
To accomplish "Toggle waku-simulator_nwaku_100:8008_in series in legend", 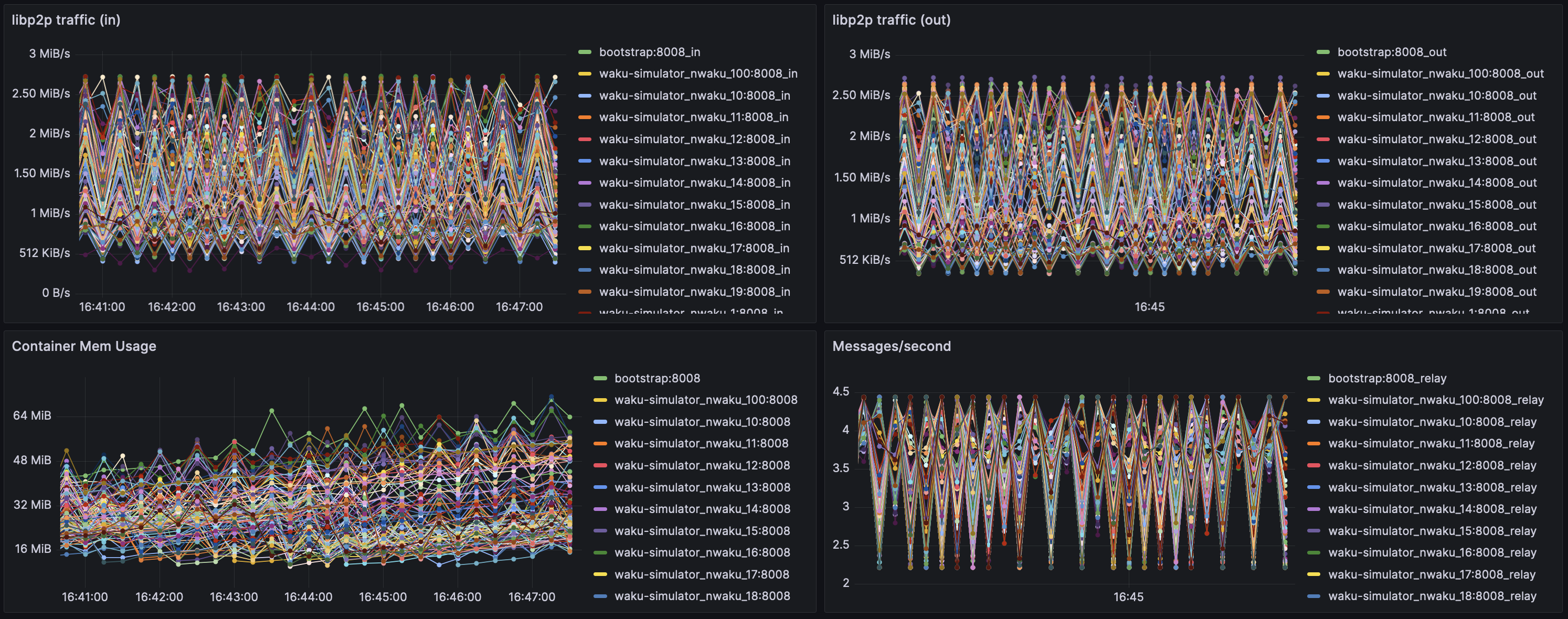I will 697,73.
